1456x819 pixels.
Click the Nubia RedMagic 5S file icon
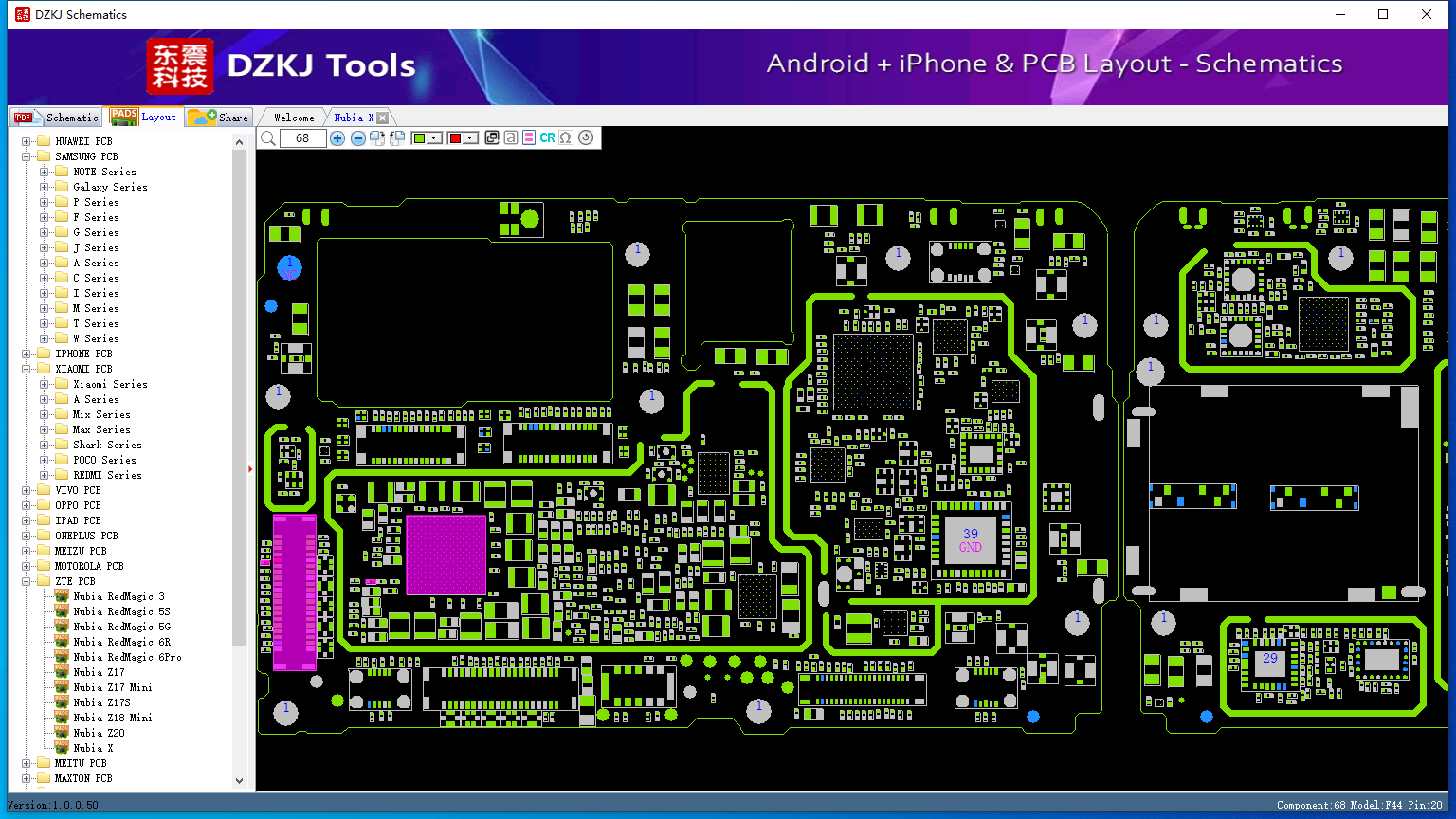[x=62, y=611]
